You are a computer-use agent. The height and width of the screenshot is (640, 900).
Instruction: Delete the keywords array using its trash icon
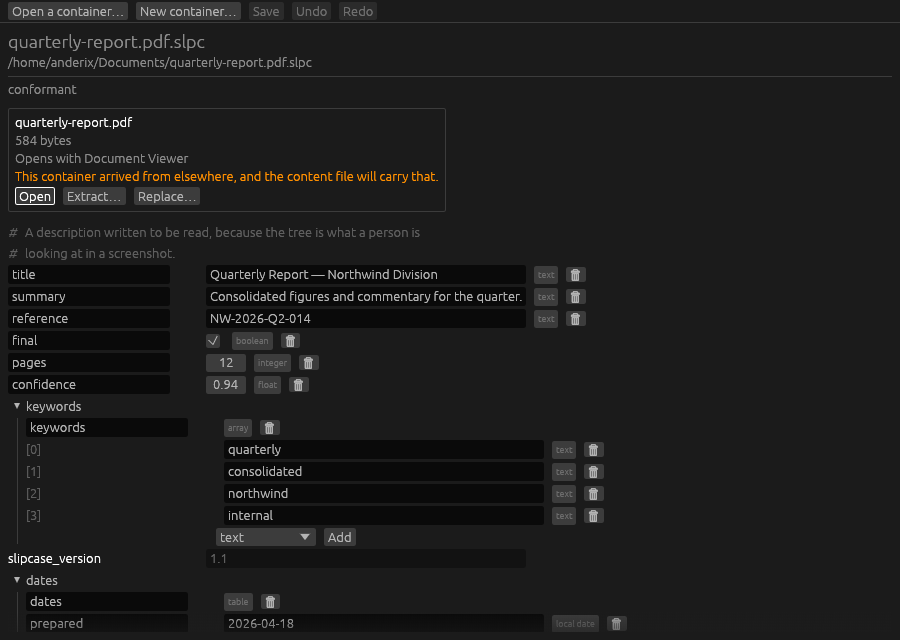click(x=269, y=428)
